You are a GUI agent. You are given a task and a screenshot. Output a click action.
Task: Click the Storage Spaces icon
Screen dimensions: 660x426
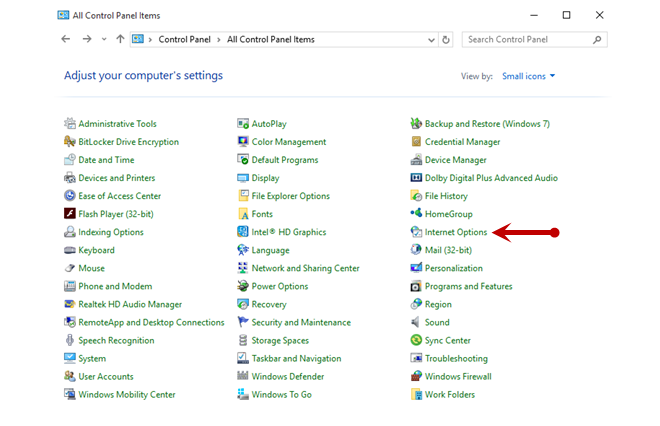pyautogui.click(x=243, y=340)
